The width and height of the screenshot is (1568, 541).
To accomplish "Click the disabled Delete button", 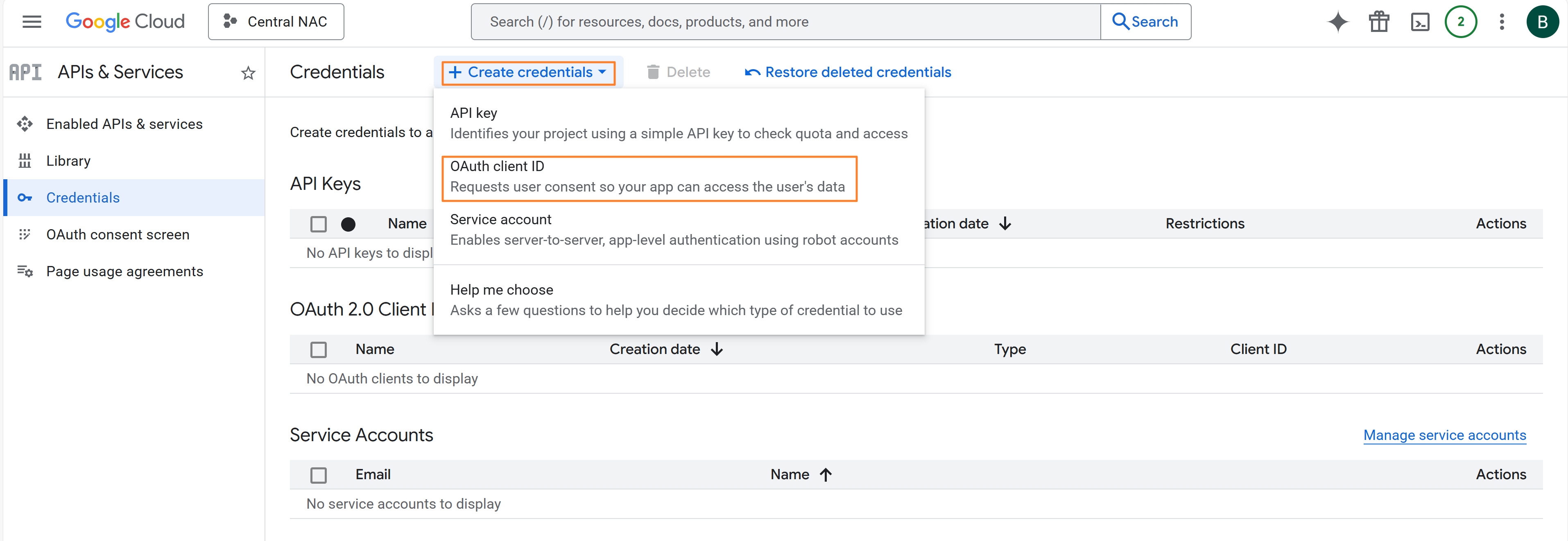I will coord(678,72).
